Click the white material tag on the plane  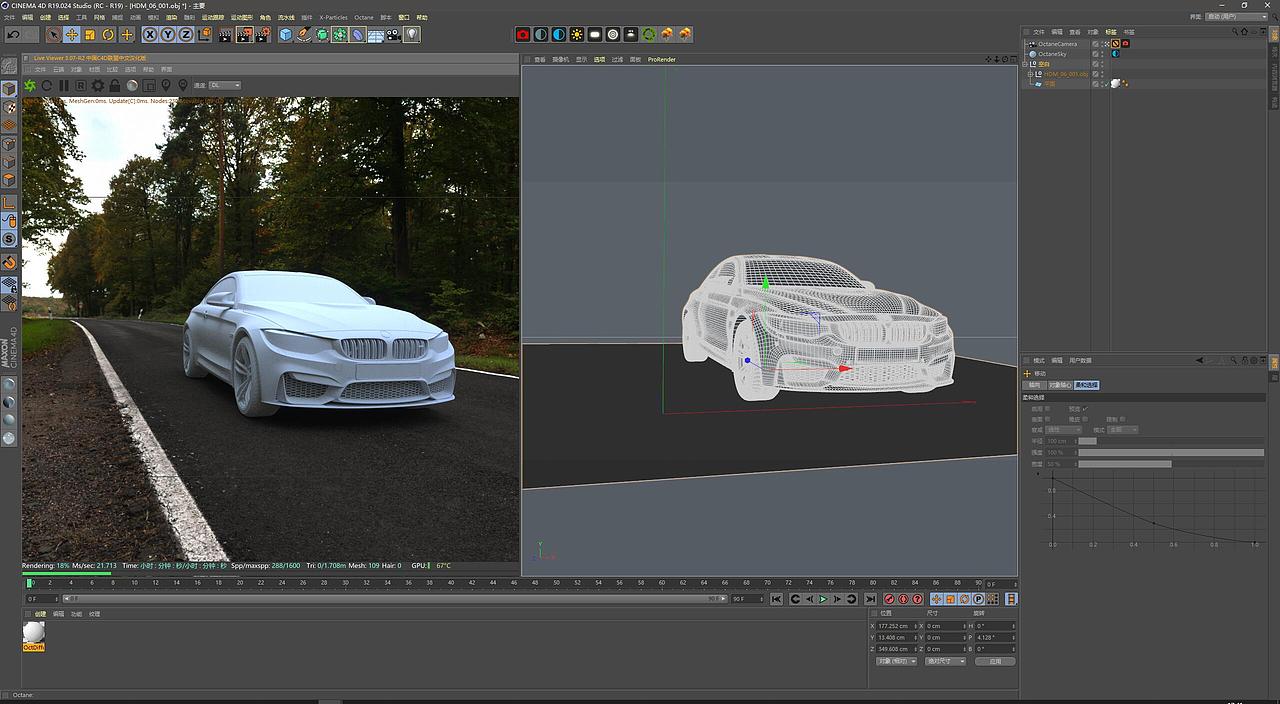1115,83
